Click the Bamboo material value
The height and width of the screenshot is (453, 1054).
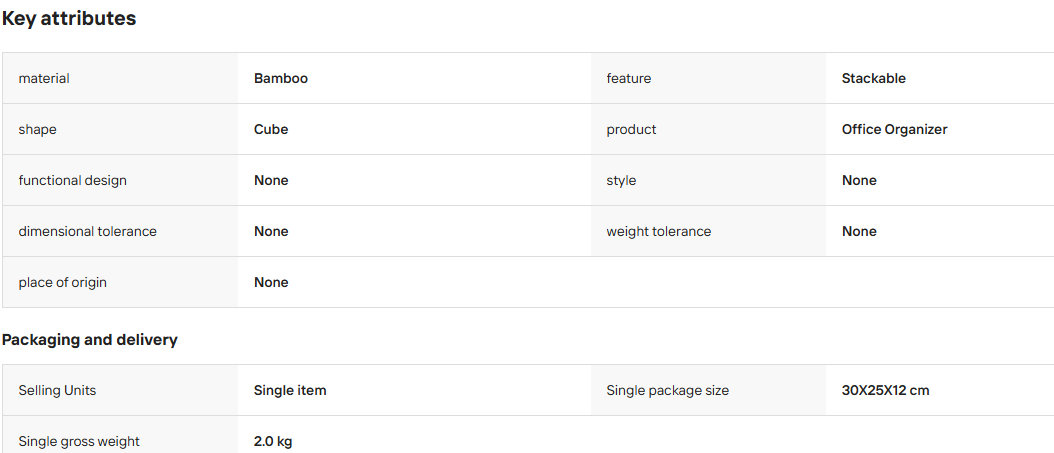(281, 79)
